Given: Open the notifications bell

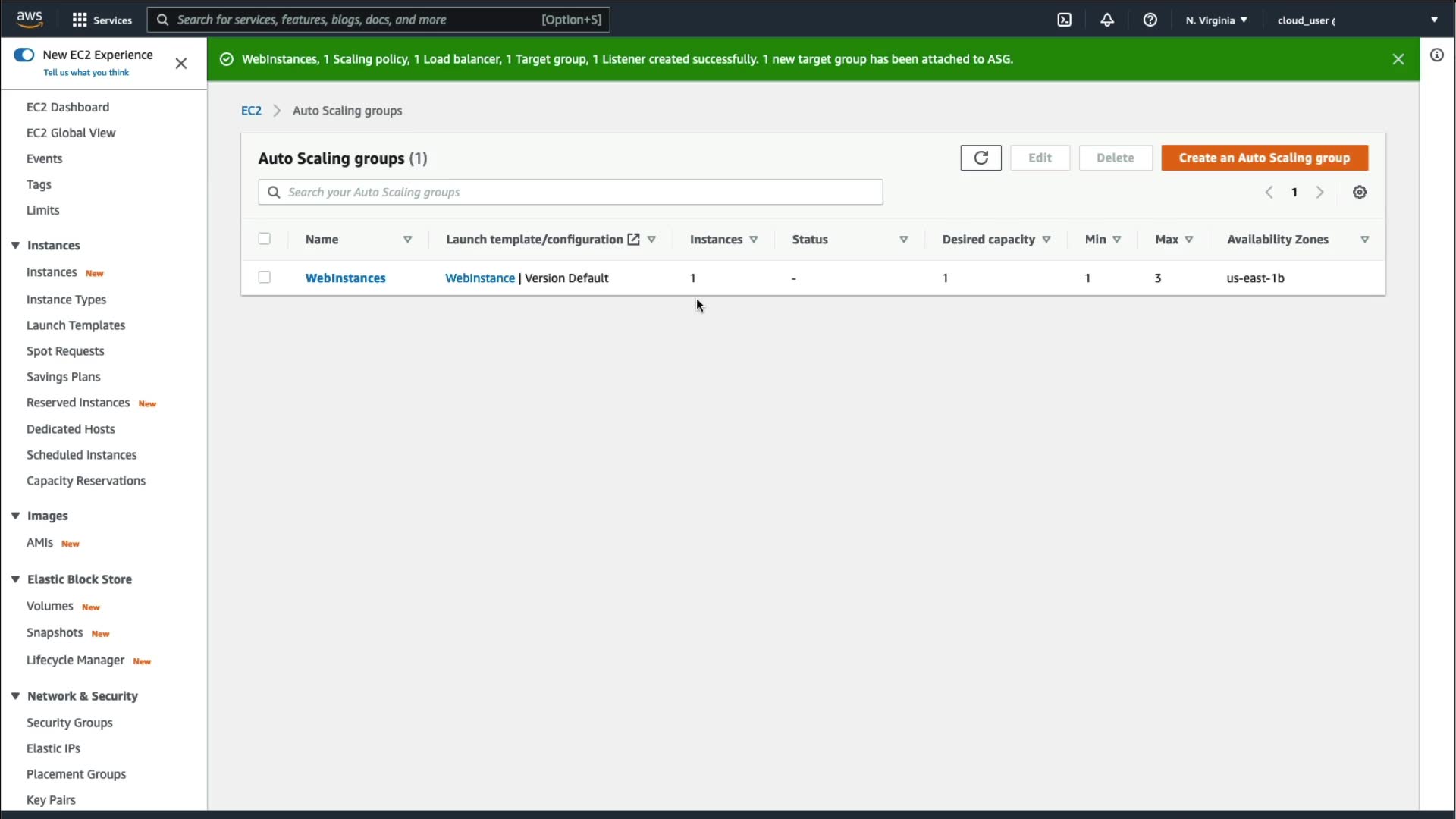Looking at the screenshot, I should coord(1107,20).
